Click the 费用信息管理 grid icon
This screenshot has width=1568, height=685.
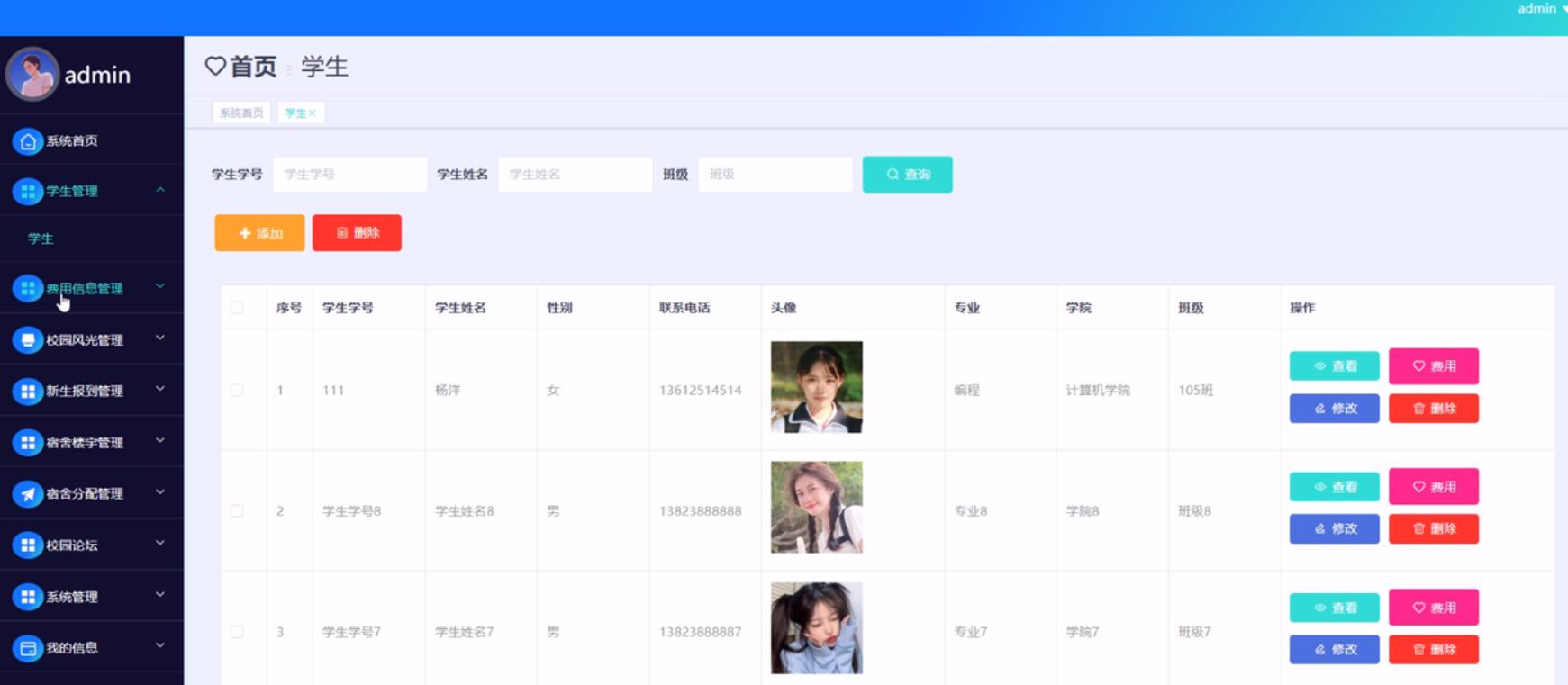tap(28, 288)
